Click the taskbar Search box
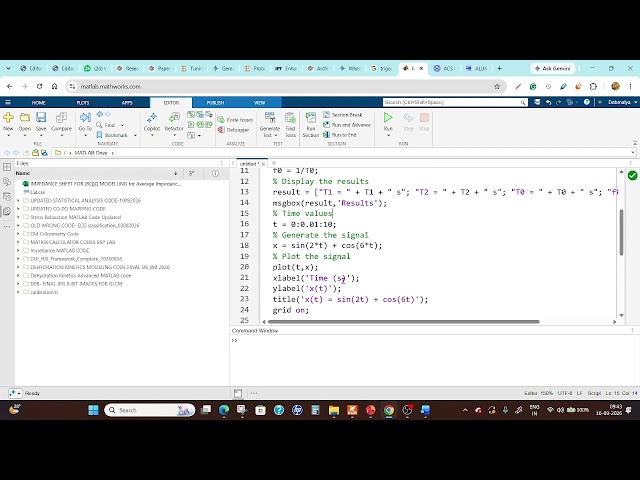Viewport: 640px width, 480px height. tap(149, 410)
